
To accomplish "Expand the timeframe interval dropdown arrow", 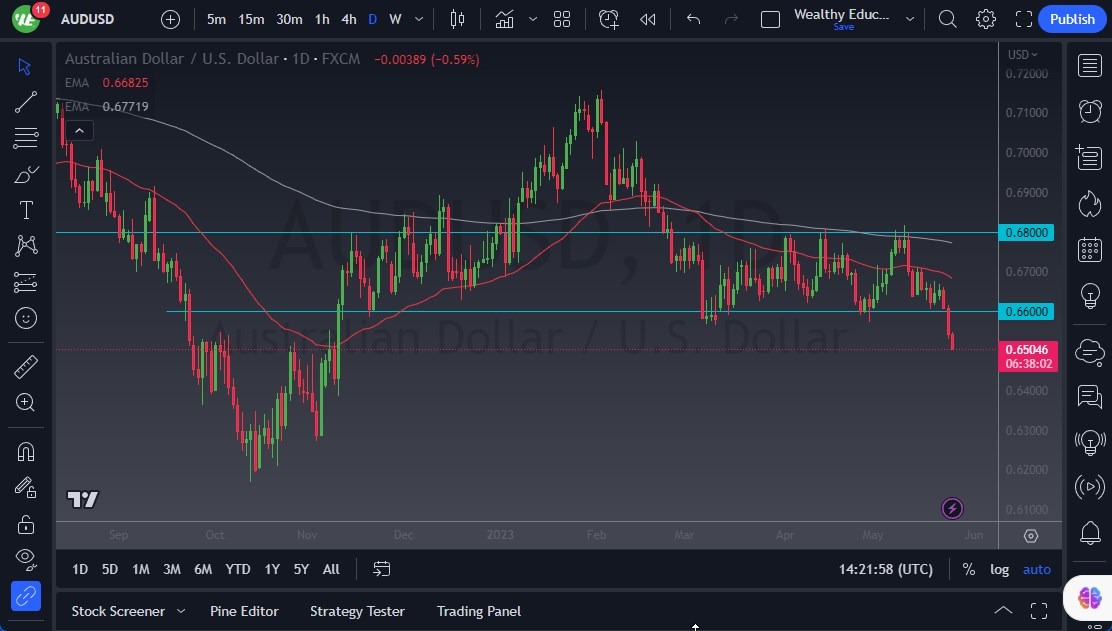I will 419,19.
